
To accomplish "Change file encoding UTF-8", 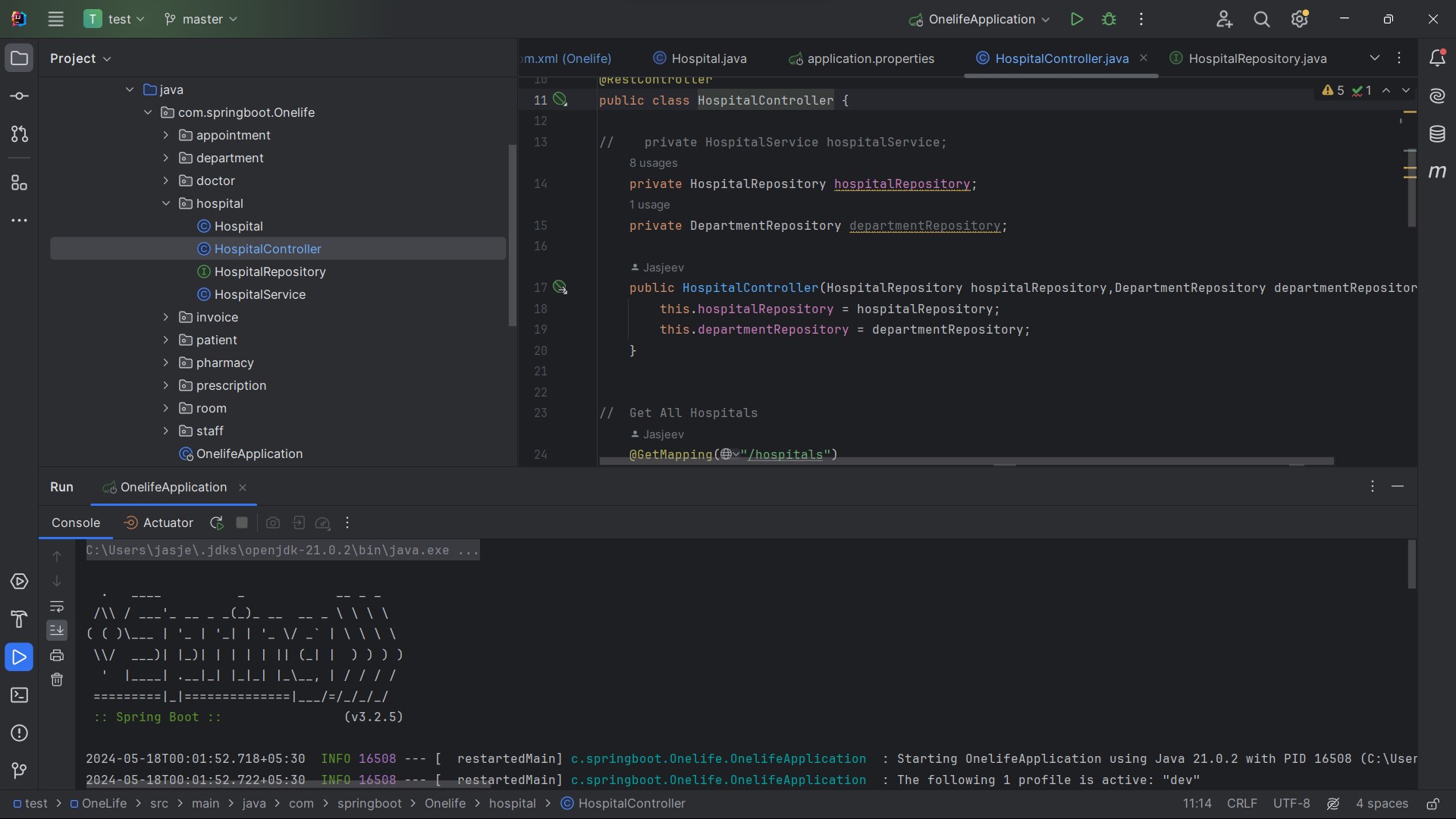I will [1291, 804].
